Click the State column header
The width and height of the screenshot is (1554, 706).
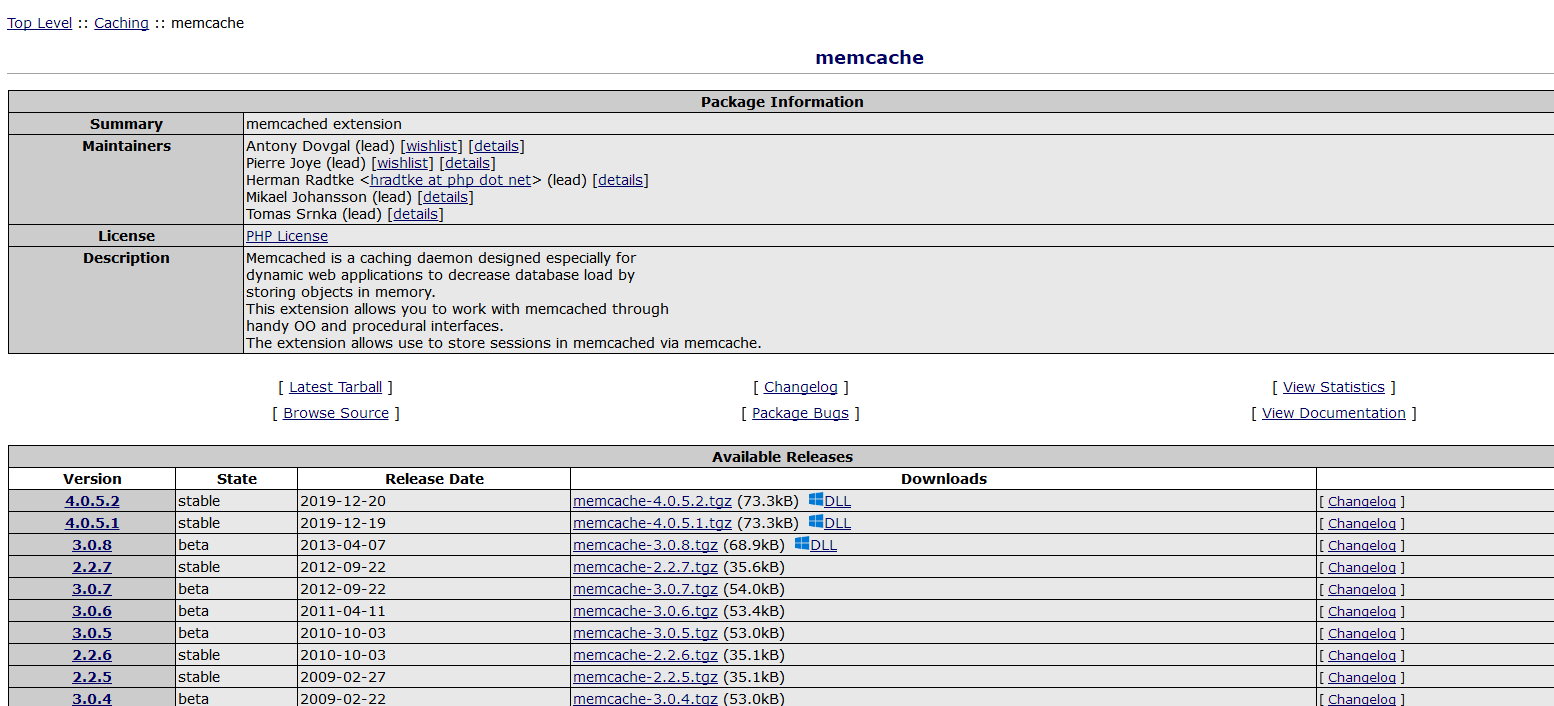coord(237,479)
